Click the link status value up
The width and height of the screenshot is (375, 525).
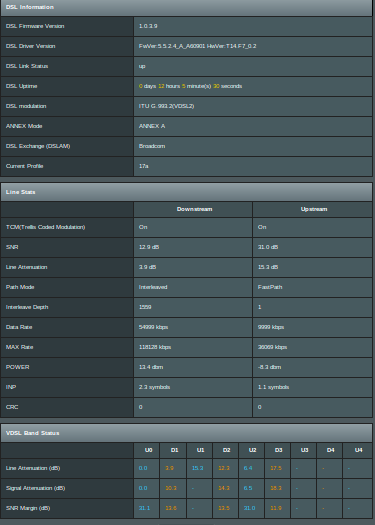tap(142, 66)
